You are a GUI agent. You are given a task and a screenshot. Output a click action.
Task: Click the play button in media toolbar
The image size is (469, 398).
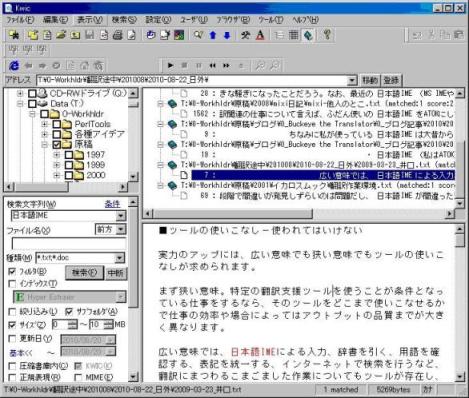coord(170,65)
